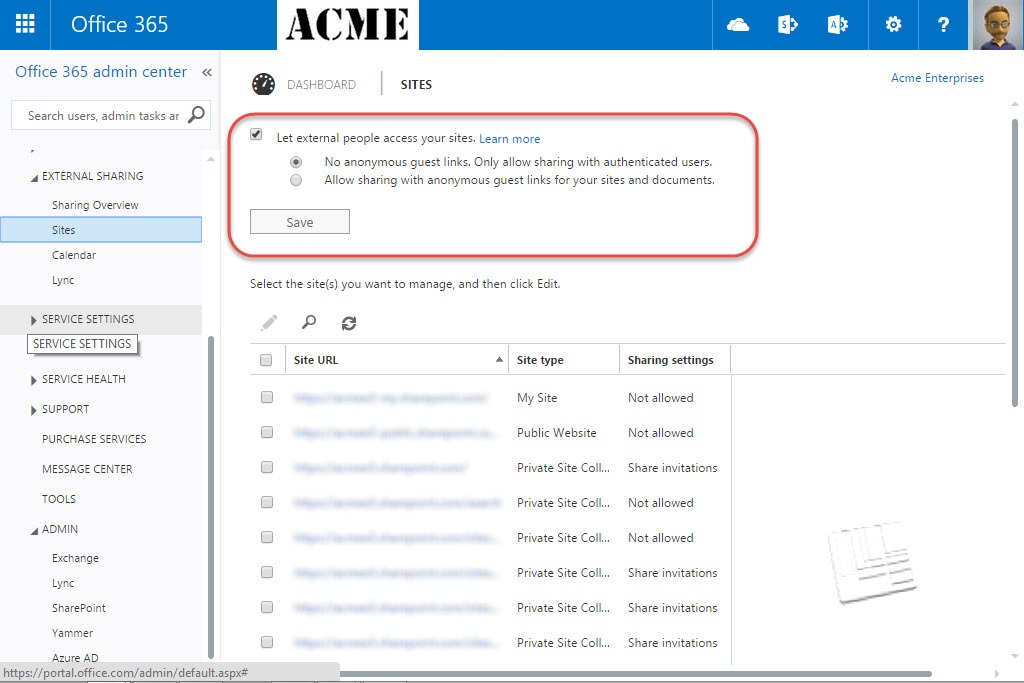The width and height of the screenshot is (1024, 683).
Task: Open Message Center in the sidebar
Action: tap(87, 469)
